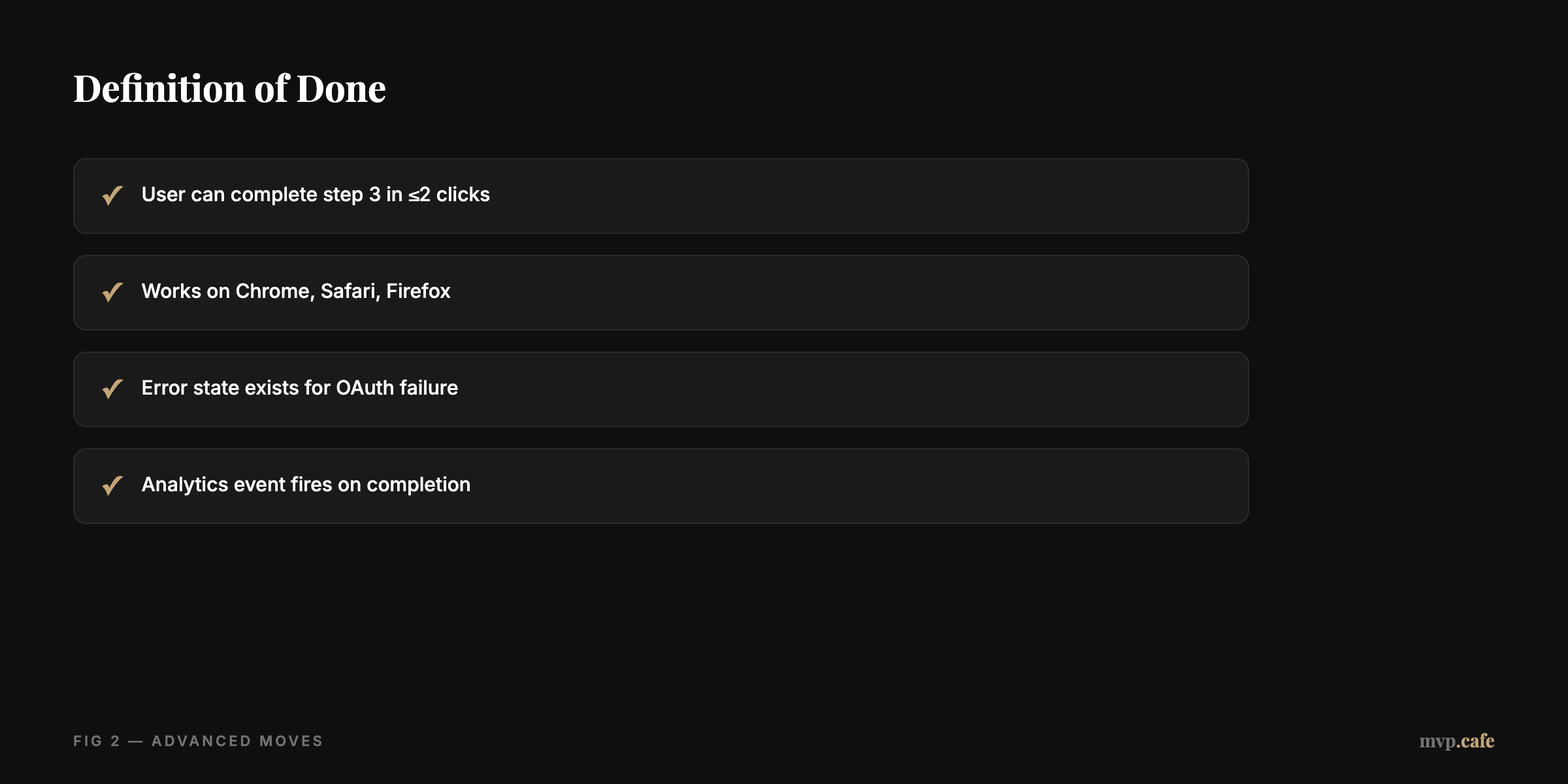Click the 'Error state exists for OAuth failure' text

pos(299,388)
